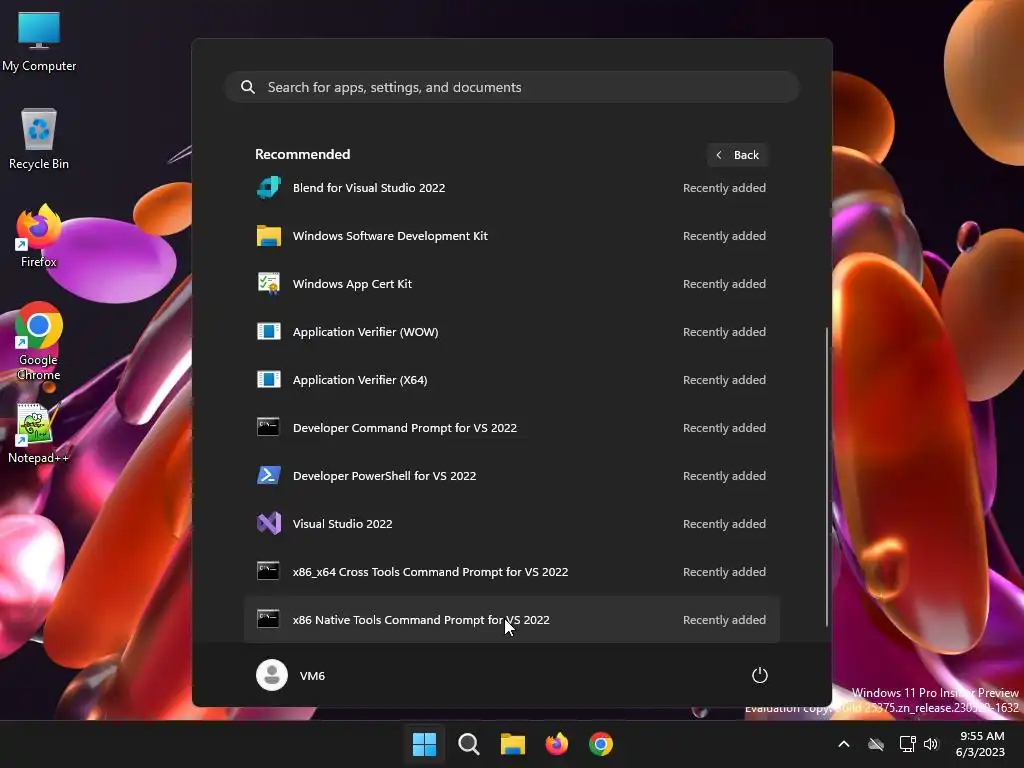Viewport: 1024px width, 768px height.
Task: Launch Chrome from the taskbar
Action: pos(601,744)
